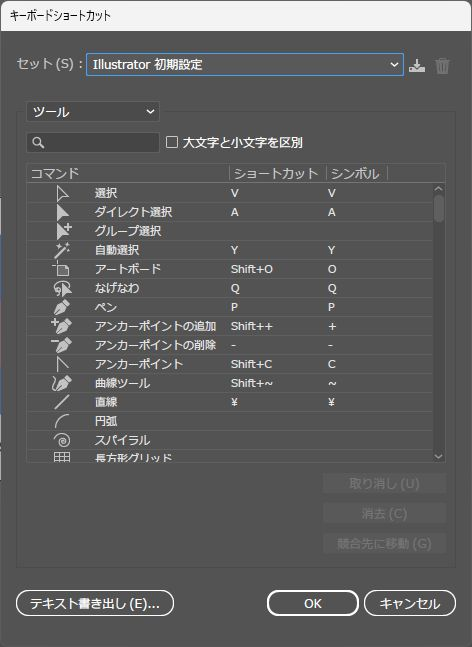Enable 大文字と小文字を区別 checkbox
472x647 pixels.
pos(172,142)
